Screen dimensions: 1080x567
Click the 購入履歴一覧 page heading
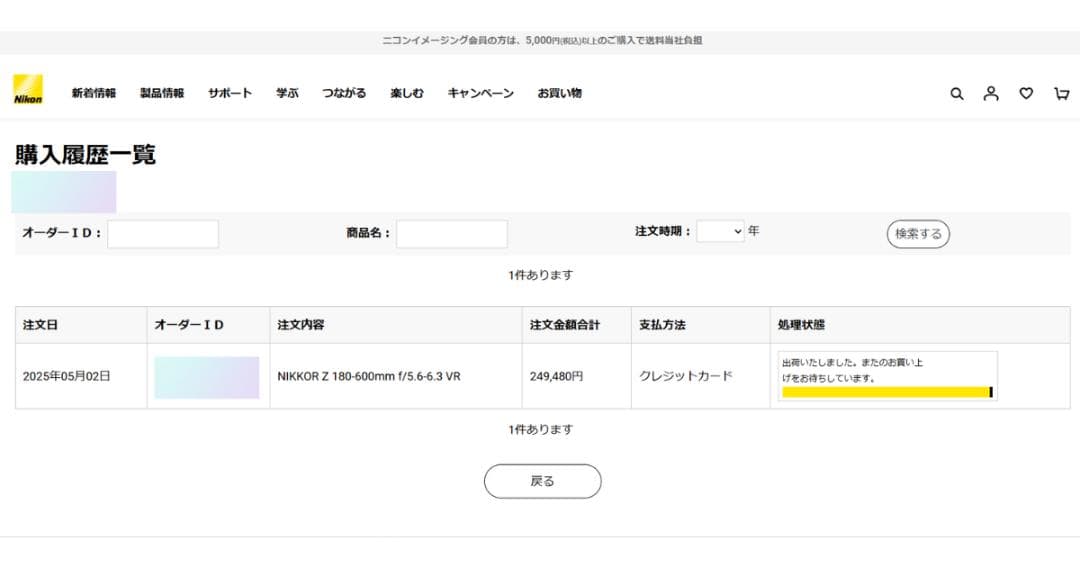pos(85,154)
